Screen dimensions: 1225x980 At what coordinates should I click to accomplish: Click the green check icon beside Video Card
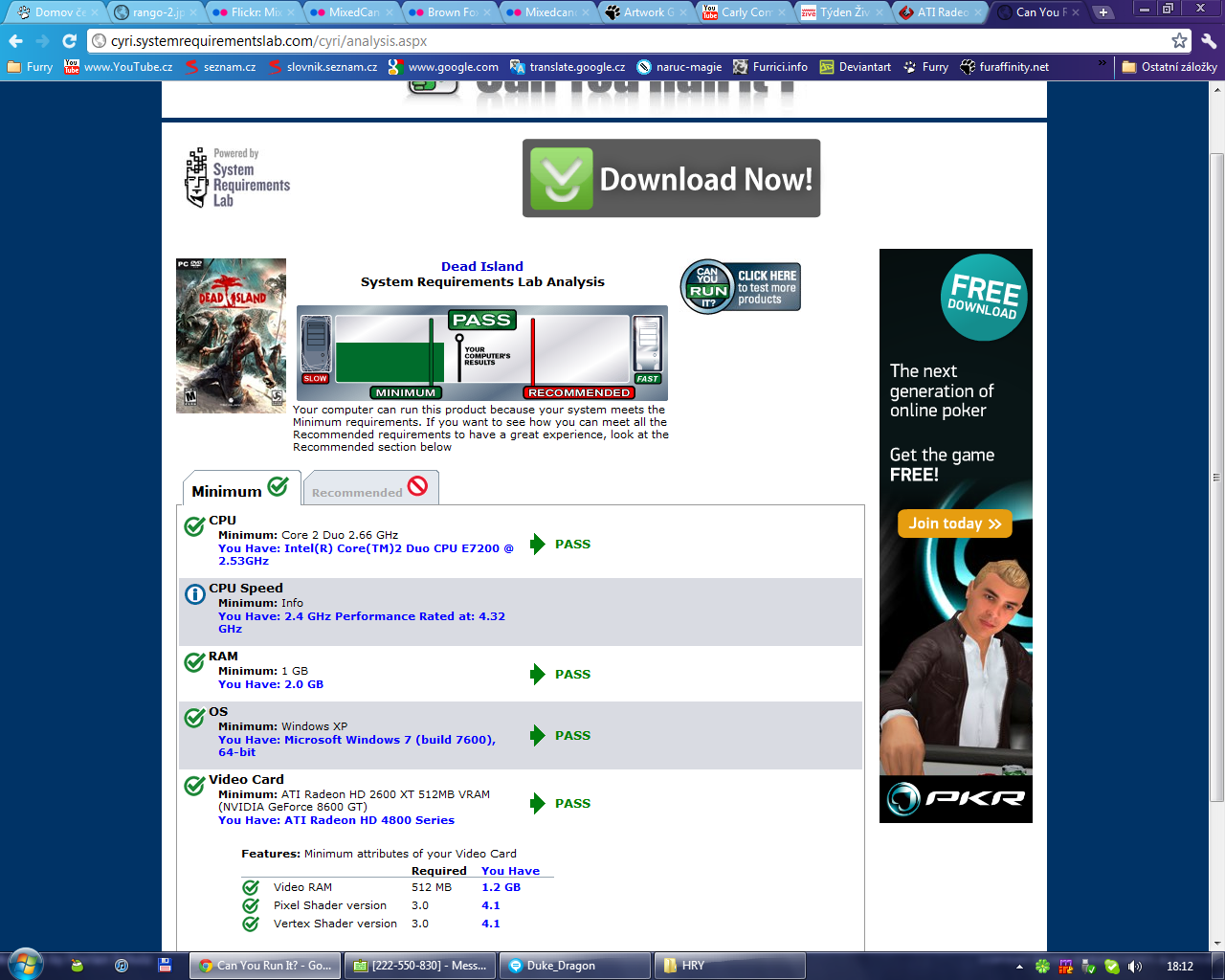click(x=194, y=785)
